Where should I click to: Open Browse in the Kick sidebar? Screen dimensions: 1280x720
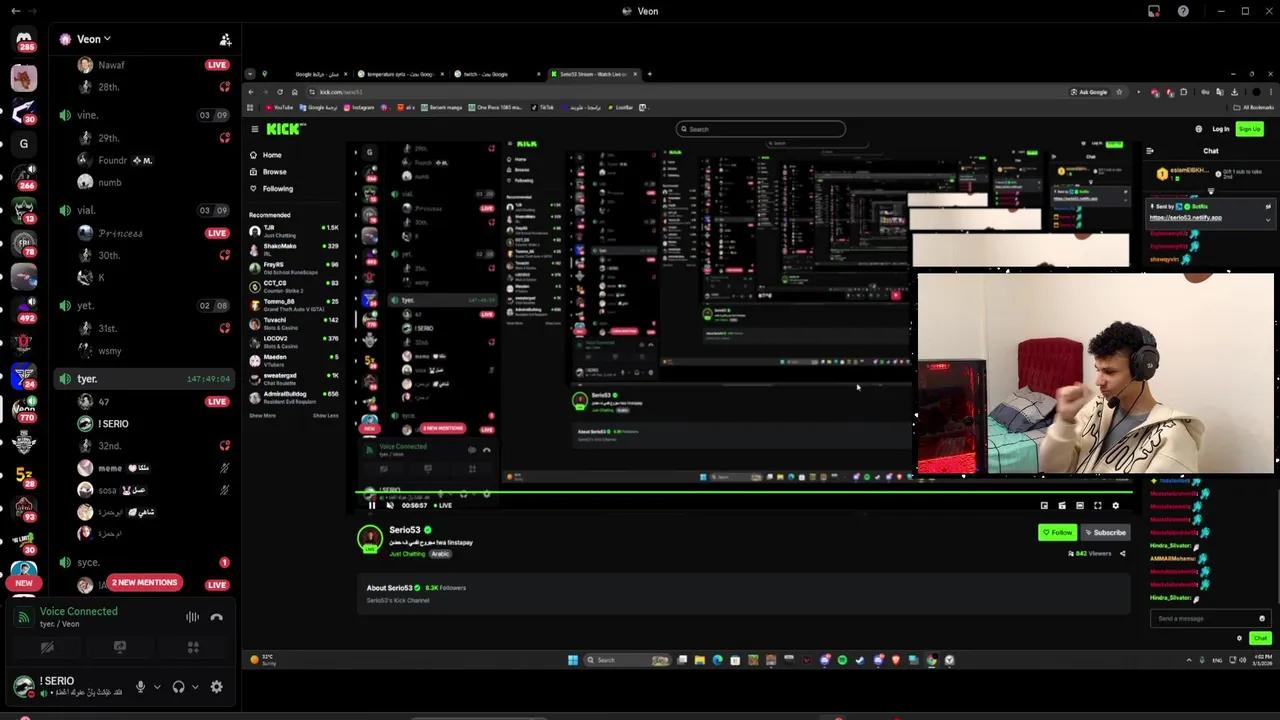pos(268,172)
